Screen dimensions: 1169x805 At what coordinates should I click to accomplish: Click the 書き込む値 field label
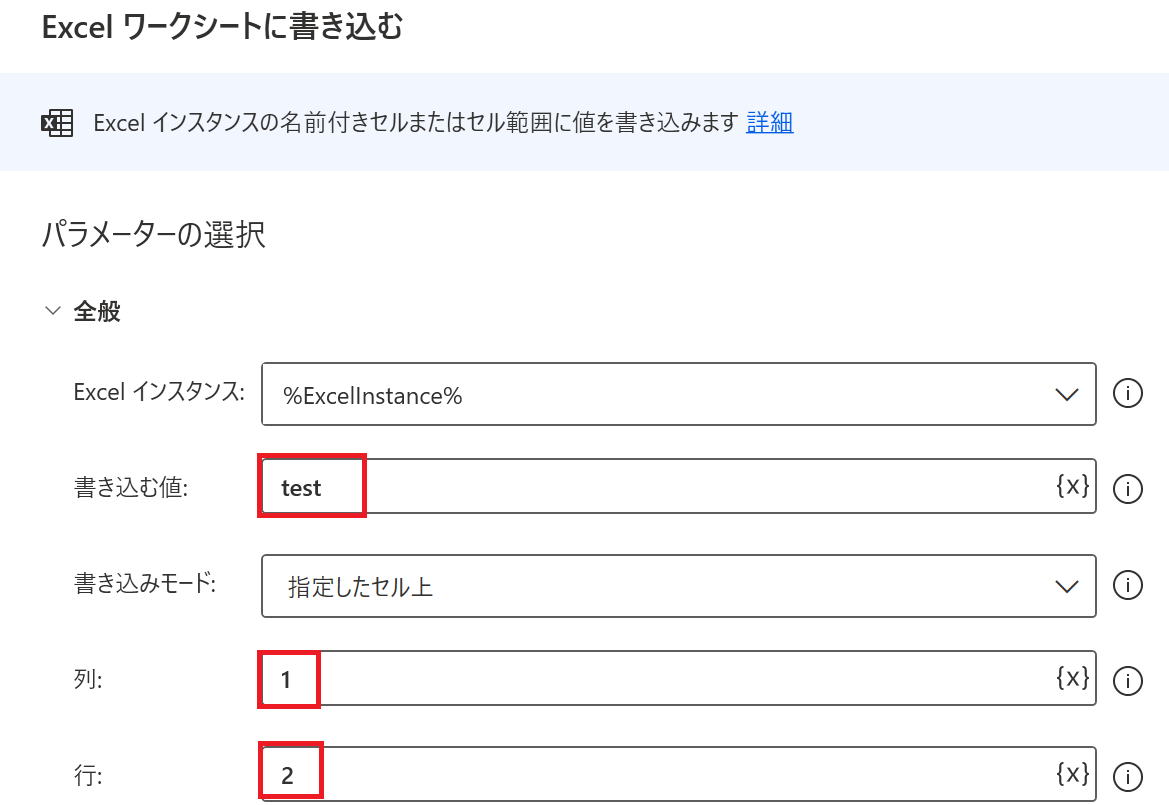131,488
